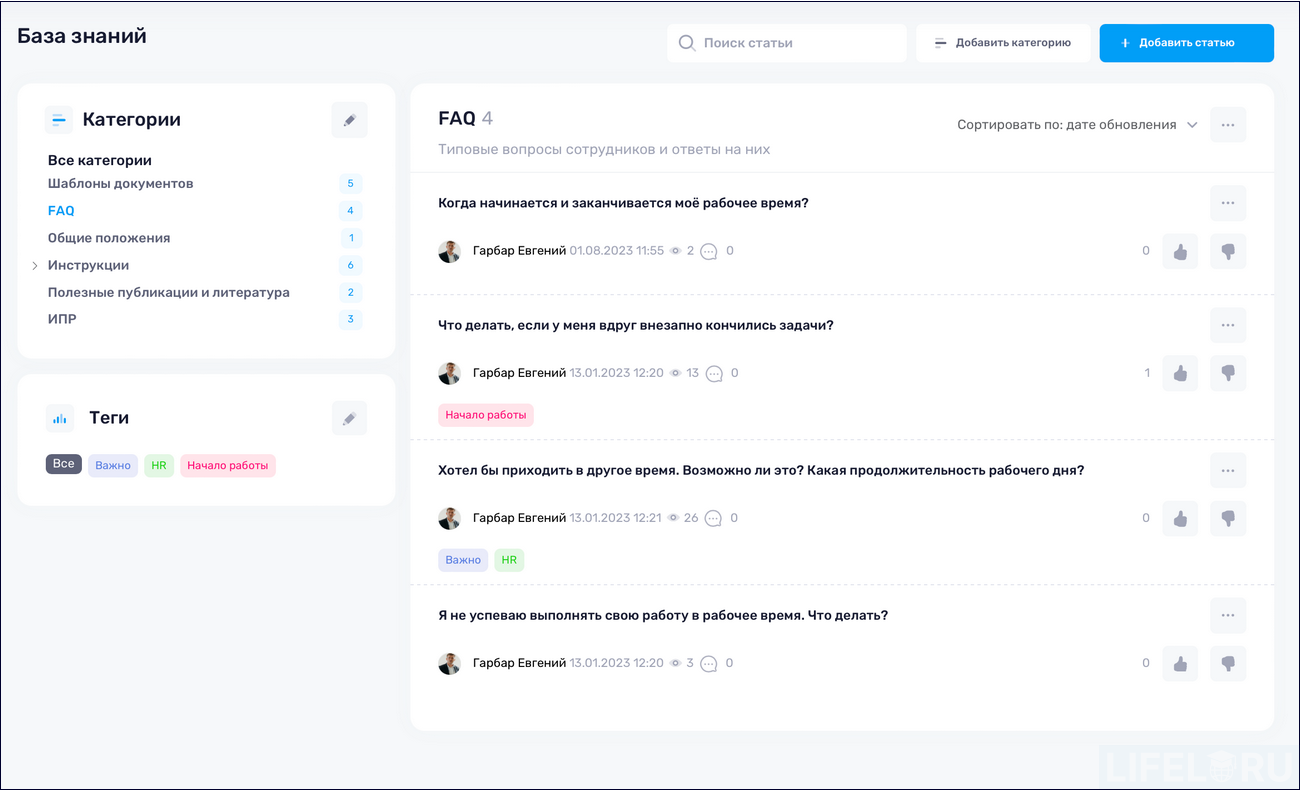
Task: Select the Все tag filter
Action: tap(63, 464)
